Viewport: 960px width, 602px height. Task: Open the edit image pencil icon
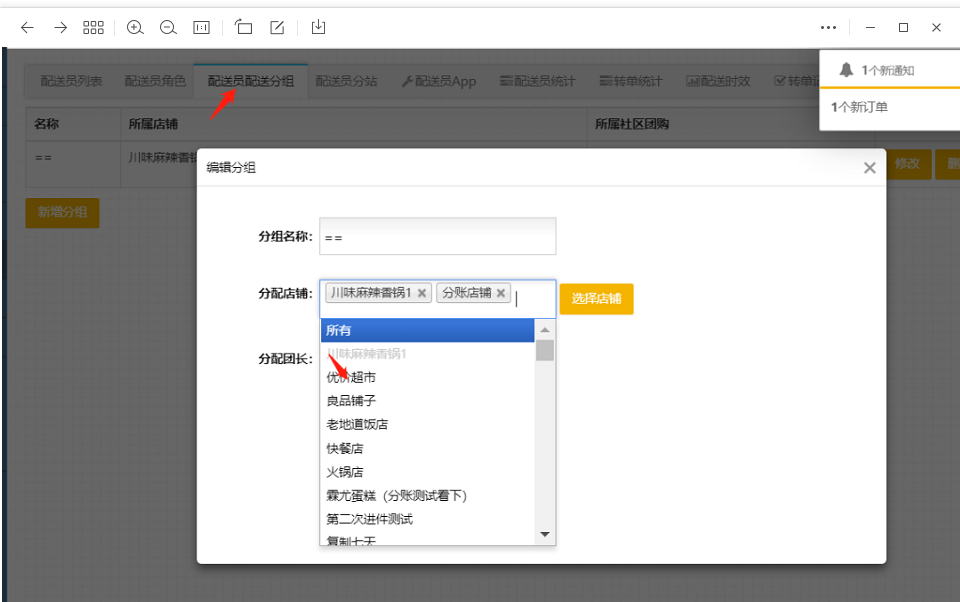pos(277,28)
